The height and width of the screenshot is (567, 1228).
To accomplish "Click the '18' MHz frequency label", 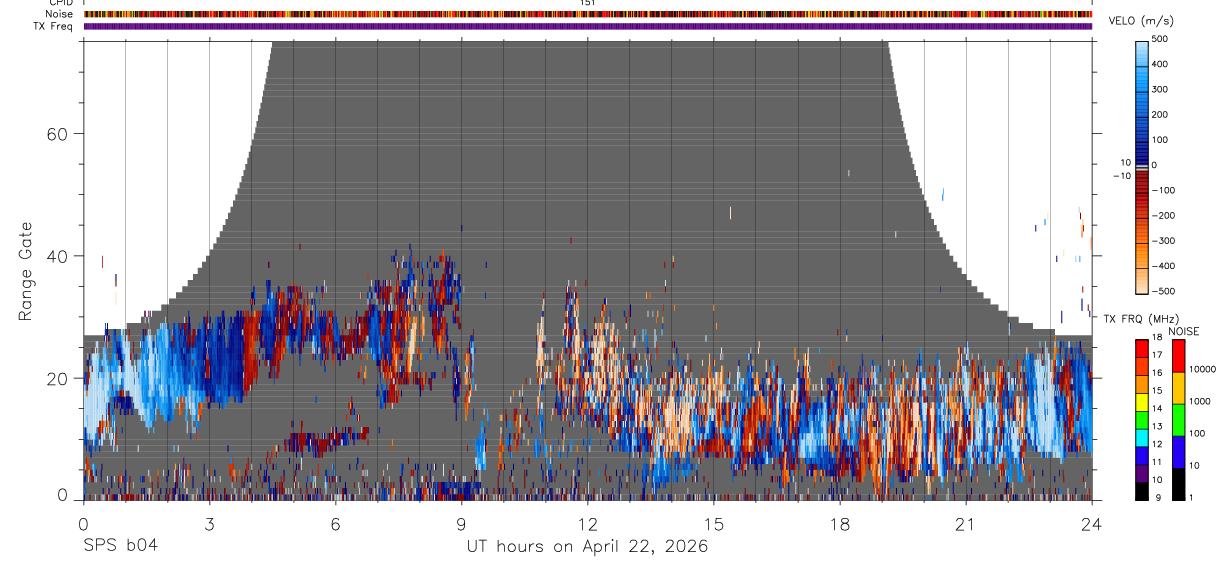I will click(1158, 338).
